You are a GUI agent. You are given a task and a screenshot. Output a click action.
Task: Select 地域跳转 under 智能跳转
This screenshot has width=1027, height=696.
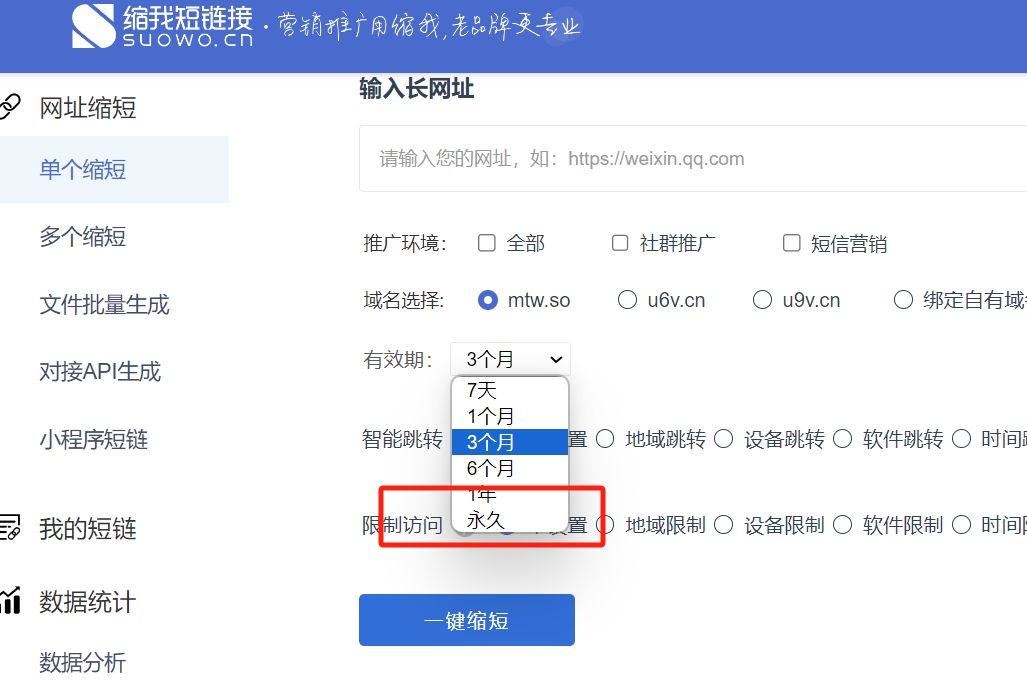[606, 439]
